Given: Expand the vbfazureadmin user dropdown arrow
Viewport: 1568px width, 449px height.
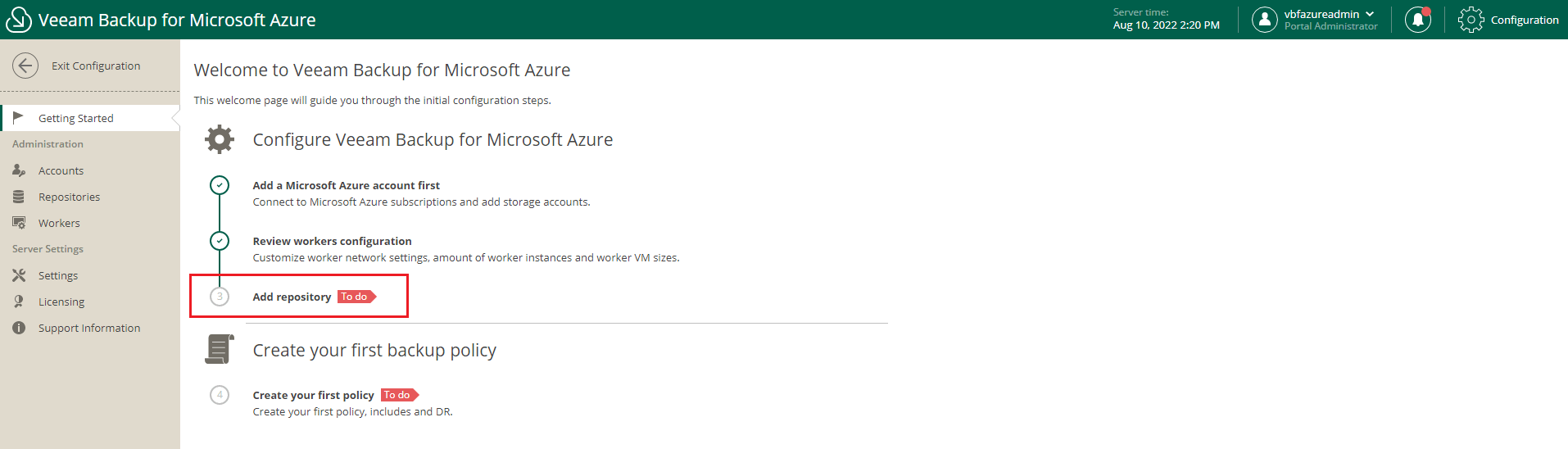Looking at the screenshot, I should 1370,14.
